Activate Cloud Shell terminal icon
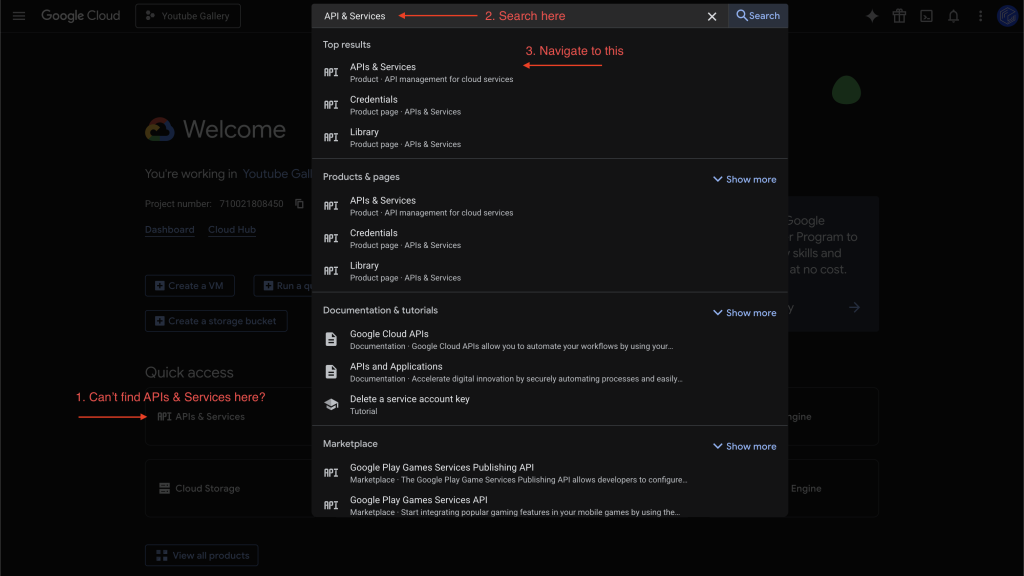Image resolution: width=1024 pixels, height=576 pixels. (927, 16)
